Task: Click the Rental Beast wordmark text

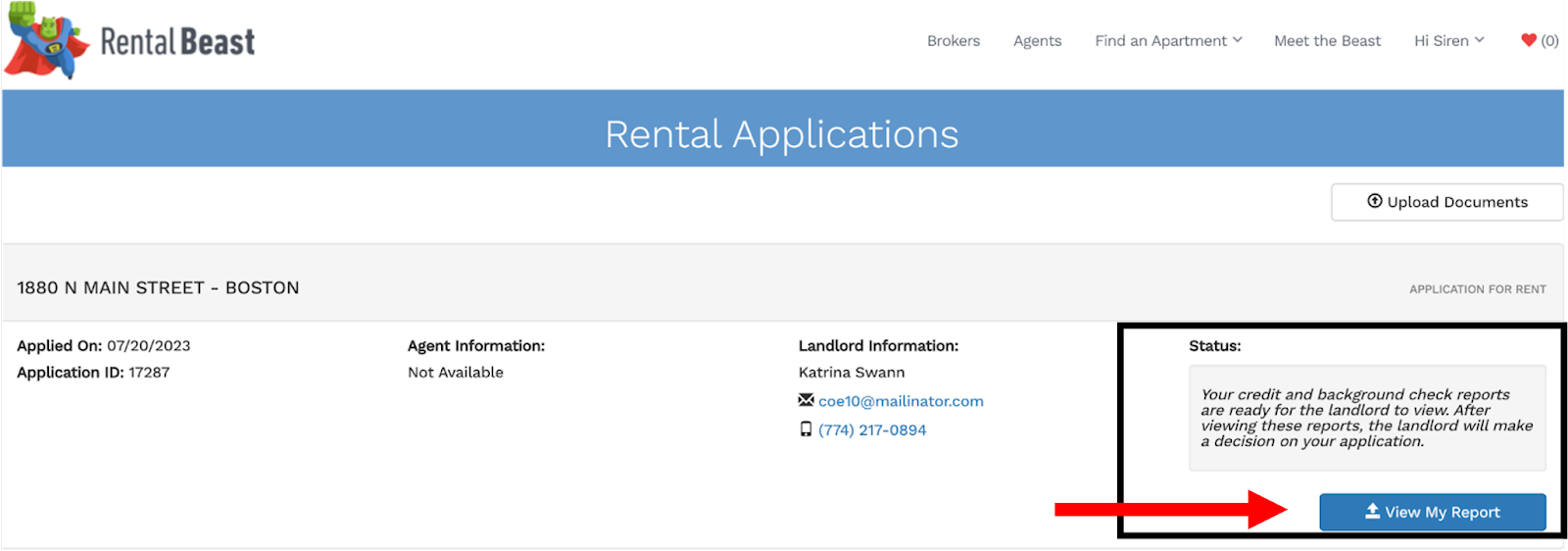Action: click(x=177, y=42)
